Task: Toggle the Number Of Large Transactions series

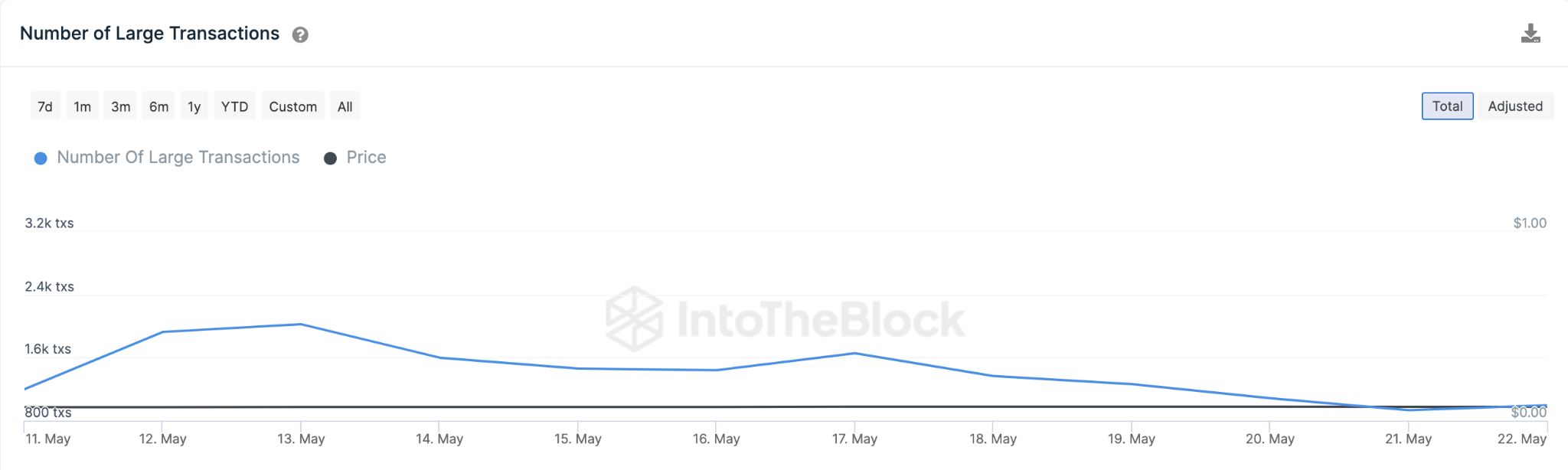Action: 178,158
